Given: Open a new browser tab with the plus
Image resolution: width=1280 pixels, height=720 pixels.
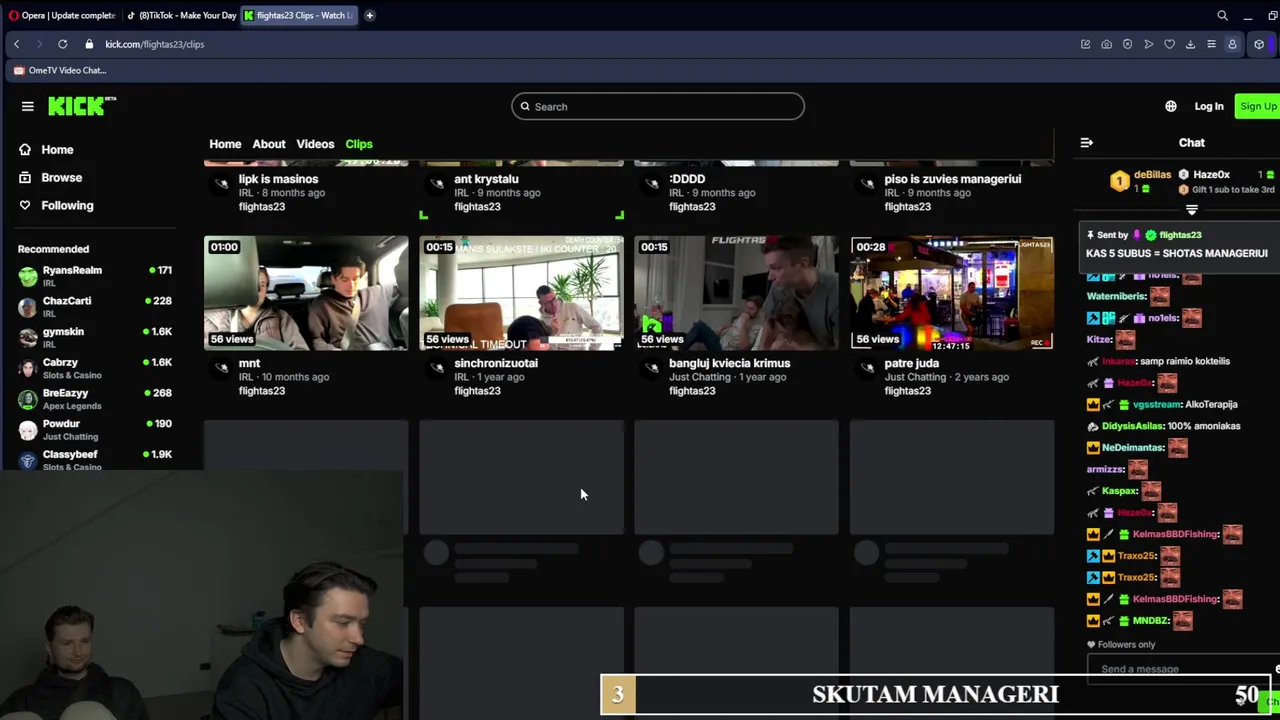Looking at the screenshot, I should (369, 15).
